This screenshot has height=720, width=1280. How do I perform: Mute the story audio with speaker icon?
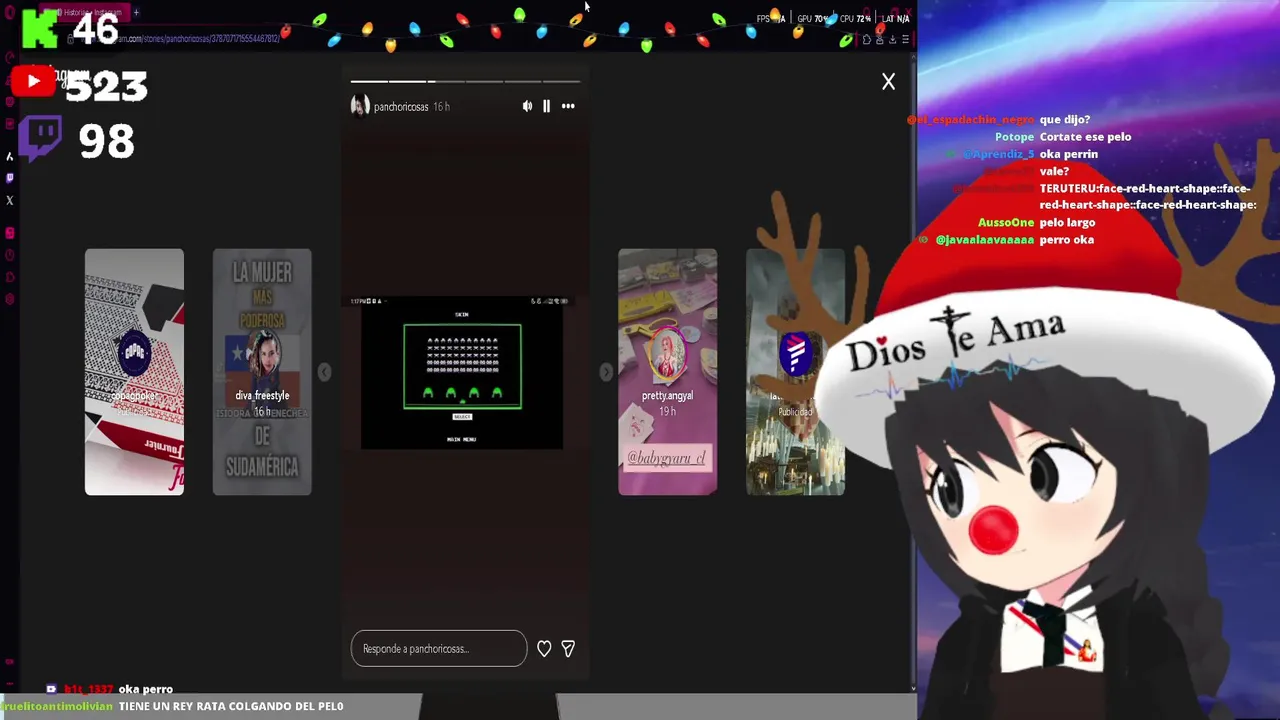[x=527, y=106]
